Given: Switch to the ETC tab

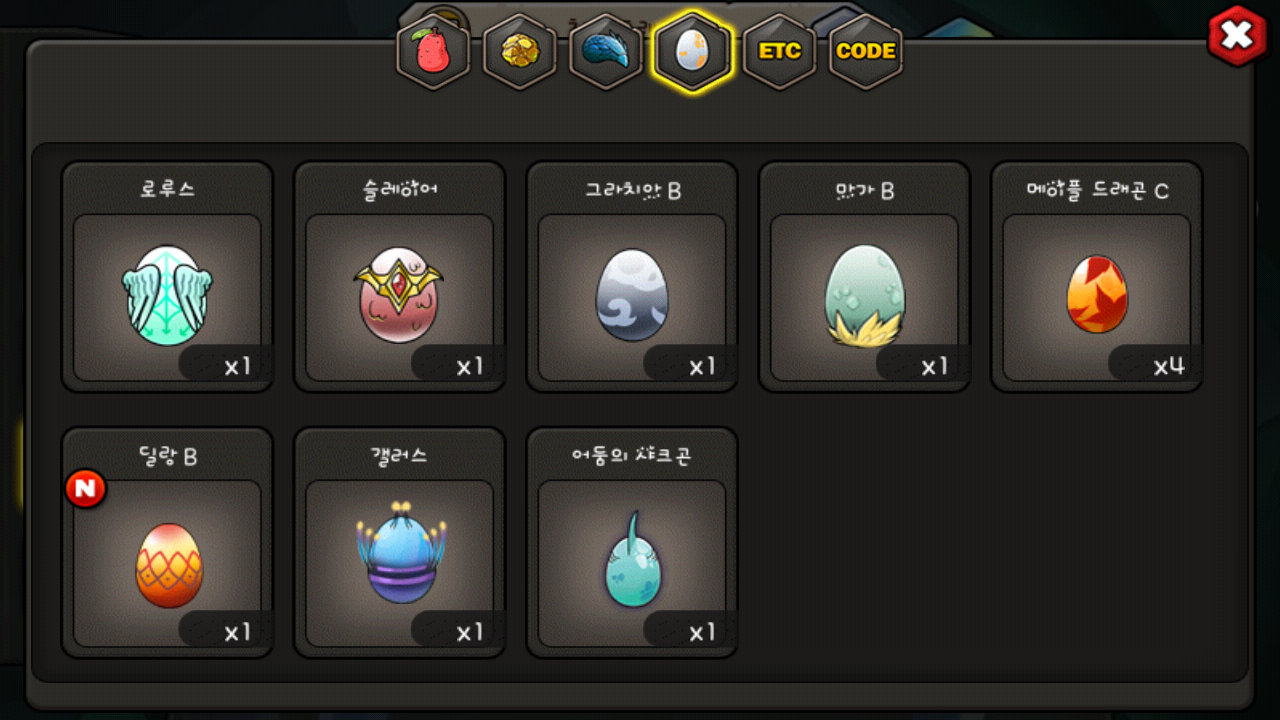Looking at the screenshot, I should click(779, 52).
